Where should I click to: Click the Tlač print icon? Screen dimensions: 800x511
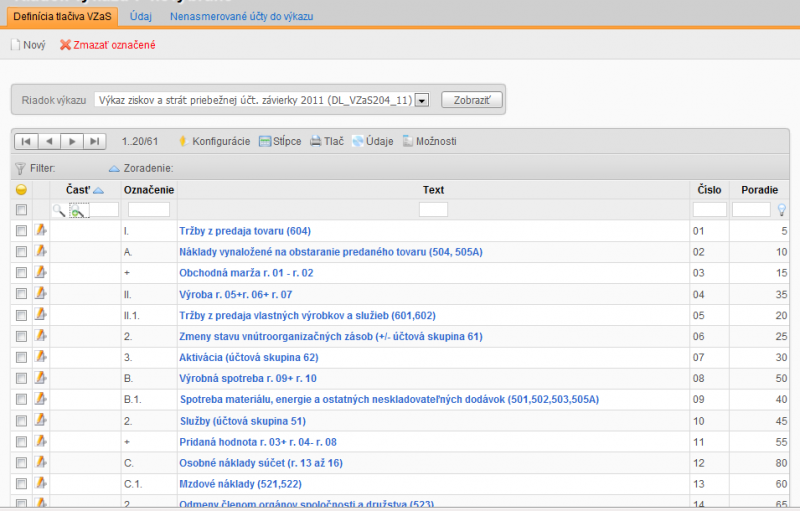tap(316, 141)
